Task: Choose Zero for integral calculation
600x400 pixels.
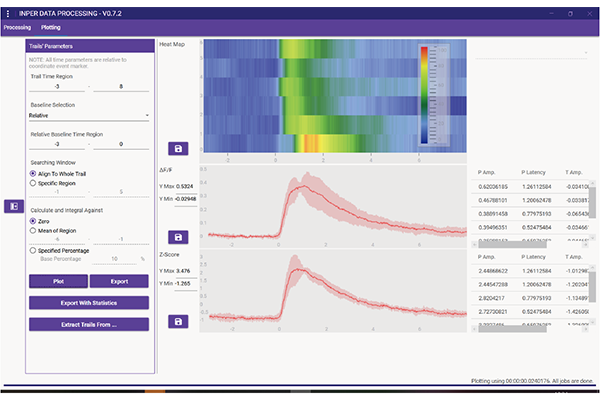Action: [x=34, y=221]
